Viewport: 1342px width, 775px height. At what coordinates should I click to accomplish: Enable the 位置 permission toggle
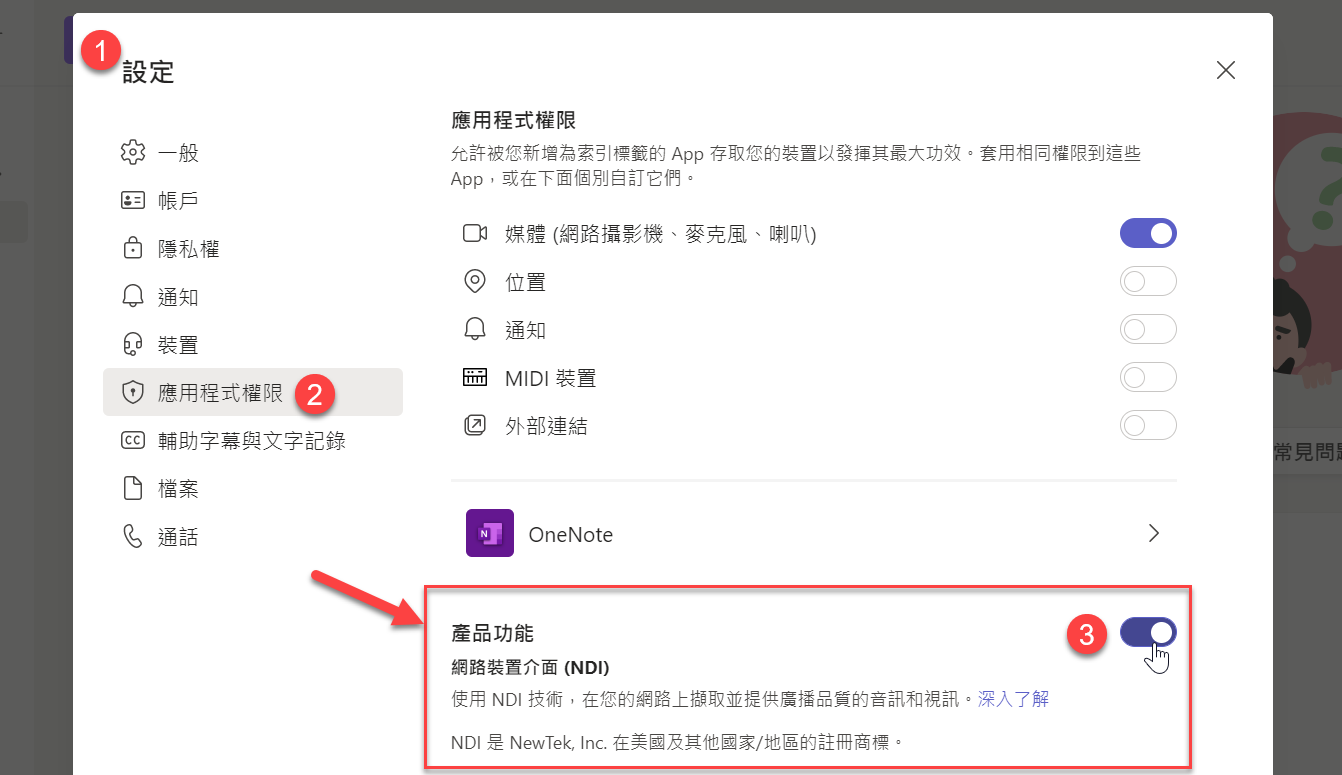point(1148,282)
